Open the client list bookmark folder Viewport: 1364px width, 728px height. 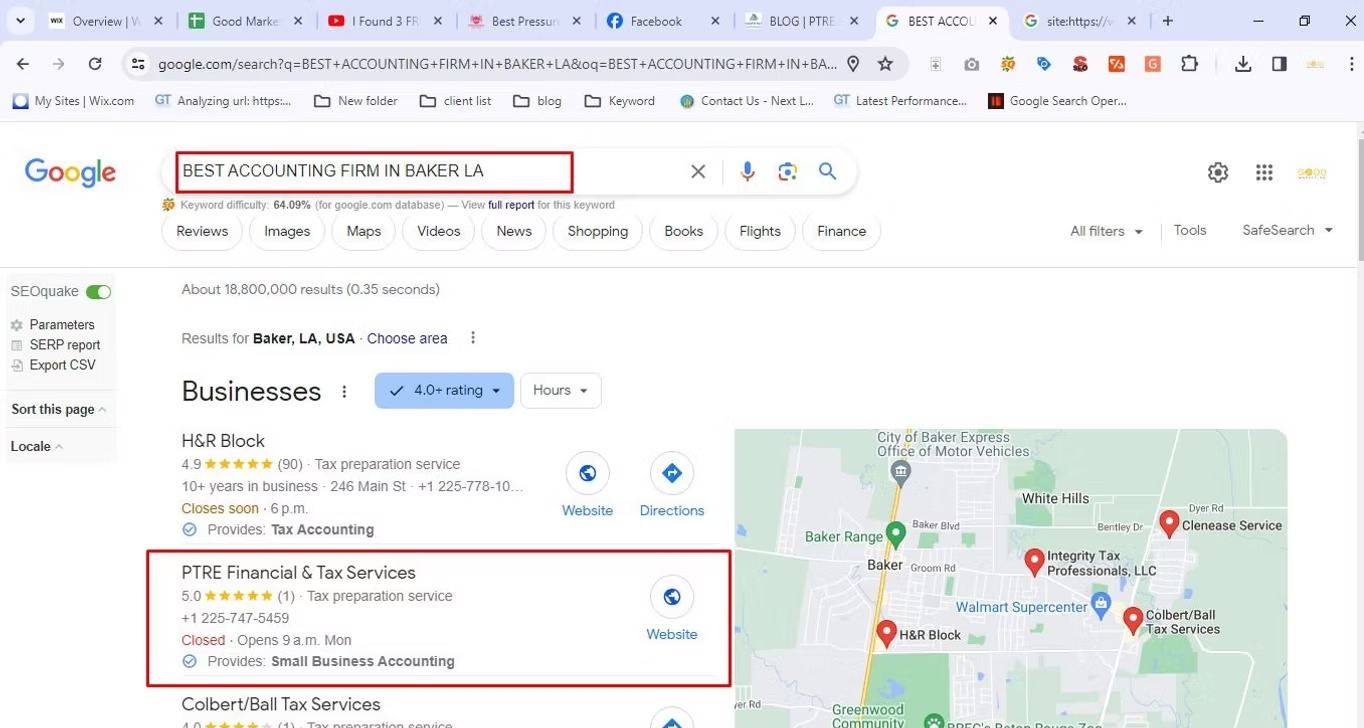[x=455, y=101]
